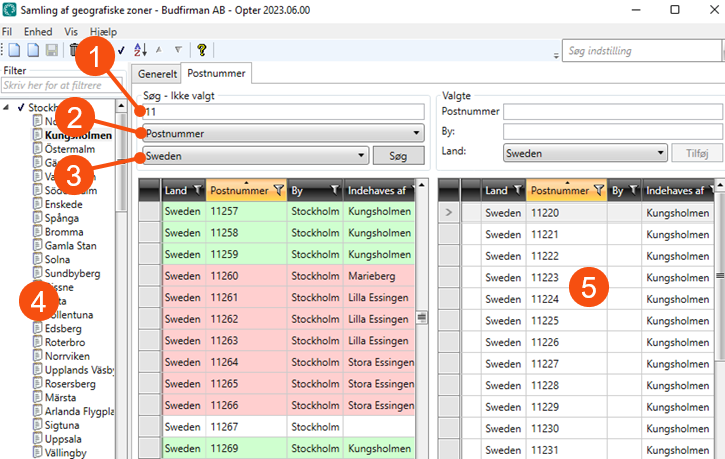Click the filter field Skriv her for at filtrere
Viewport: 725px width, 459px height.
(62, 86)
